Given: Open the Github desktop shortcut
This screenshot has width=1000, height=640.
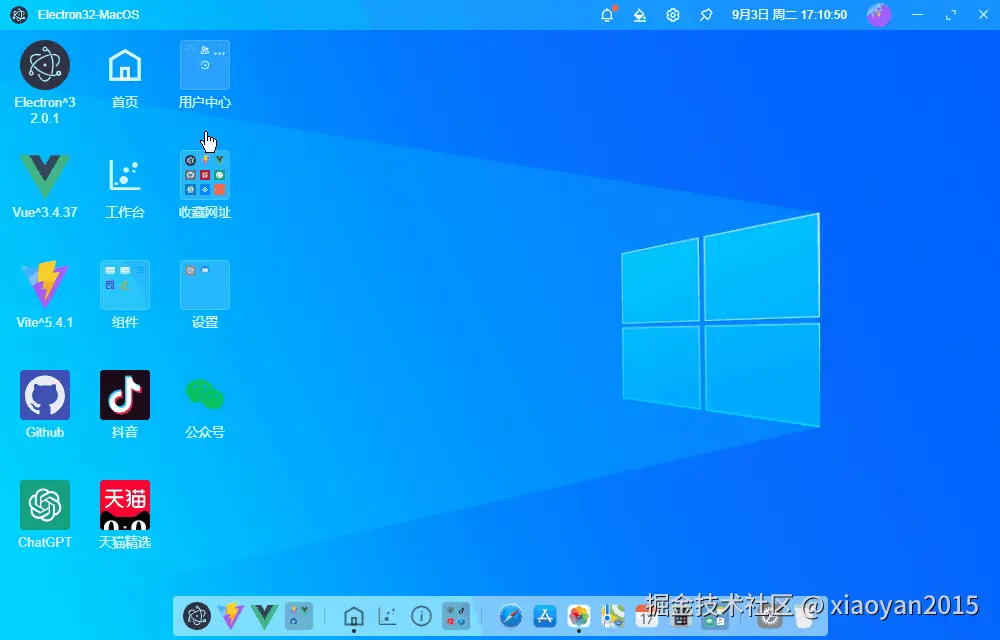Looking at the screenshot, I should pyautogui.click(x=45, y=395).
